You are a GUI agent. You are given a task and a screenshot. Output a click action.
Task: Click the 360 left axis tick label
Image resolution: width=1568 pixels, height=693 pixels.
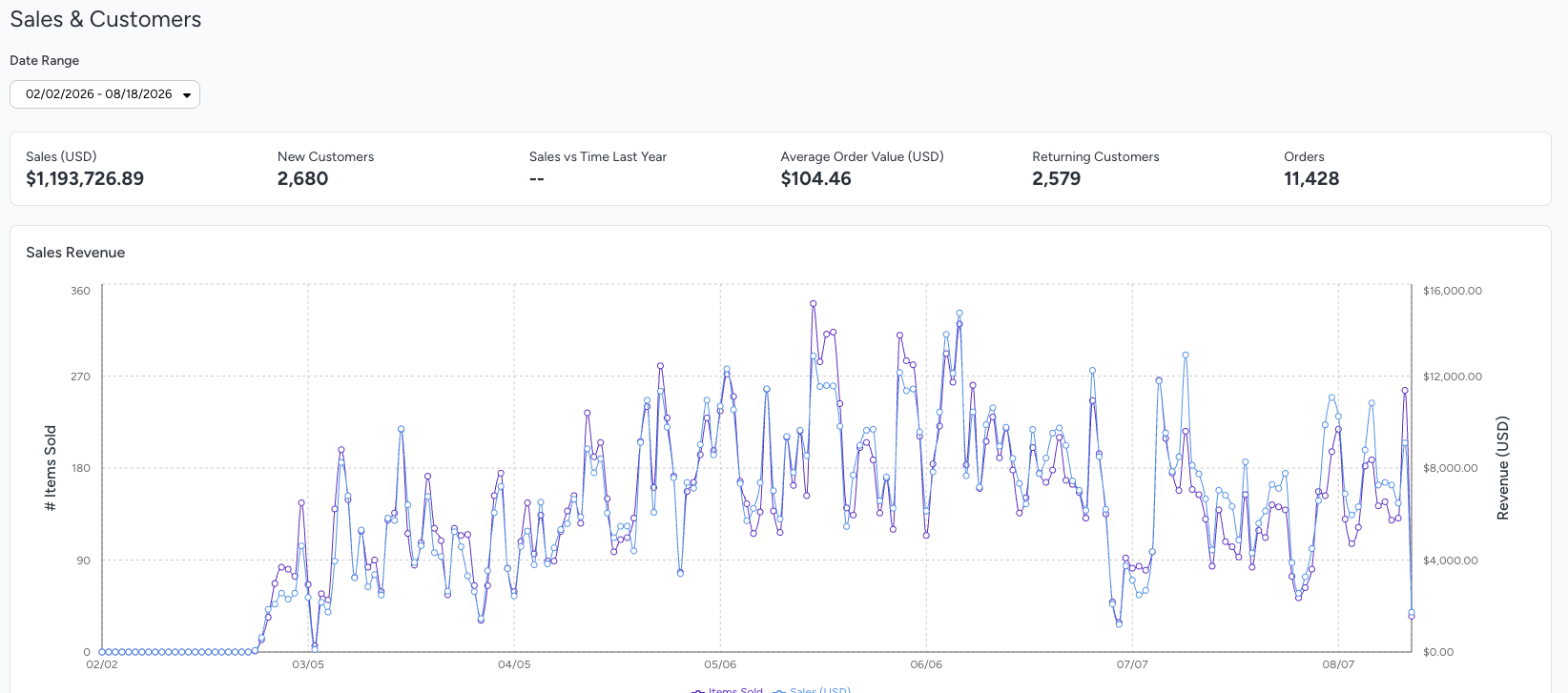[80, 291]
